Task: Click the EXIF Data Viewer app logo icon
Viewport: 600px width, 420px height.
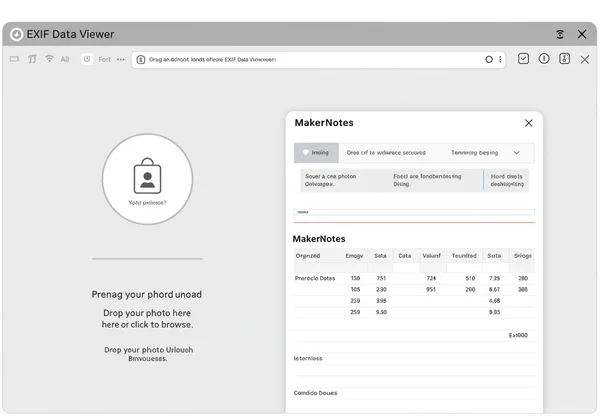Action: [x=16, y=34]
